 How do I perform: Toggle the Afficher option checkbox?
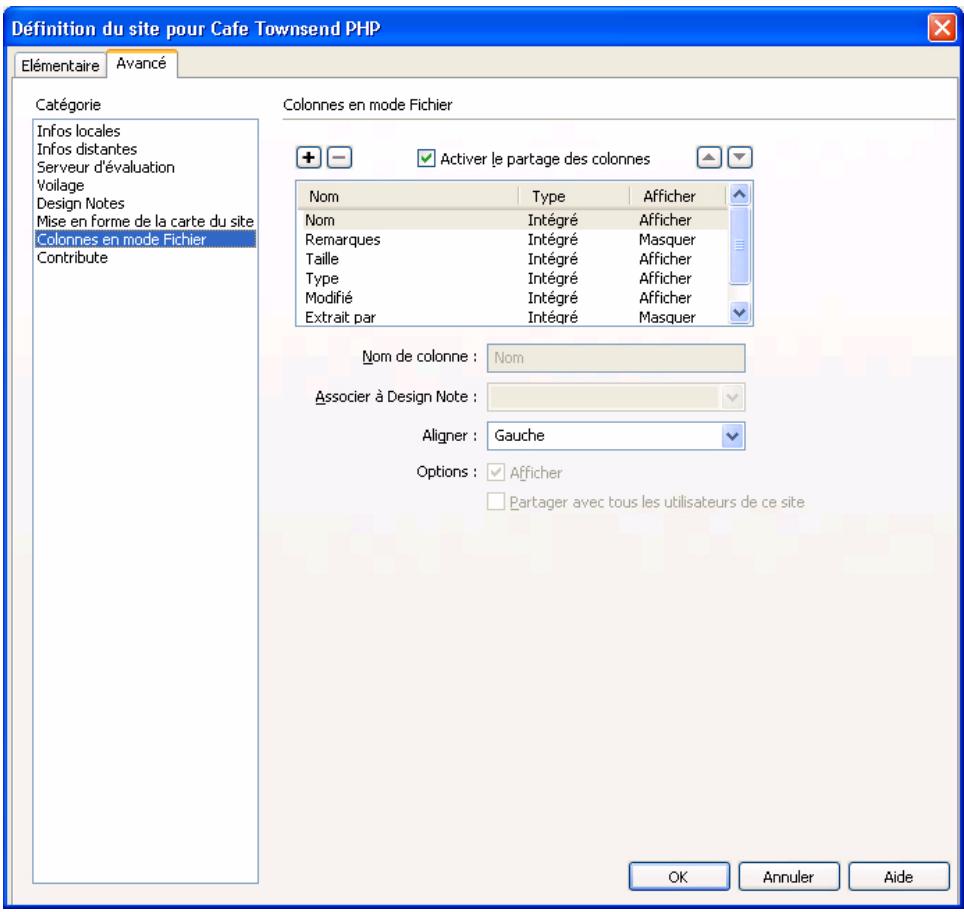pyautogui.click(x=496, y=472)
